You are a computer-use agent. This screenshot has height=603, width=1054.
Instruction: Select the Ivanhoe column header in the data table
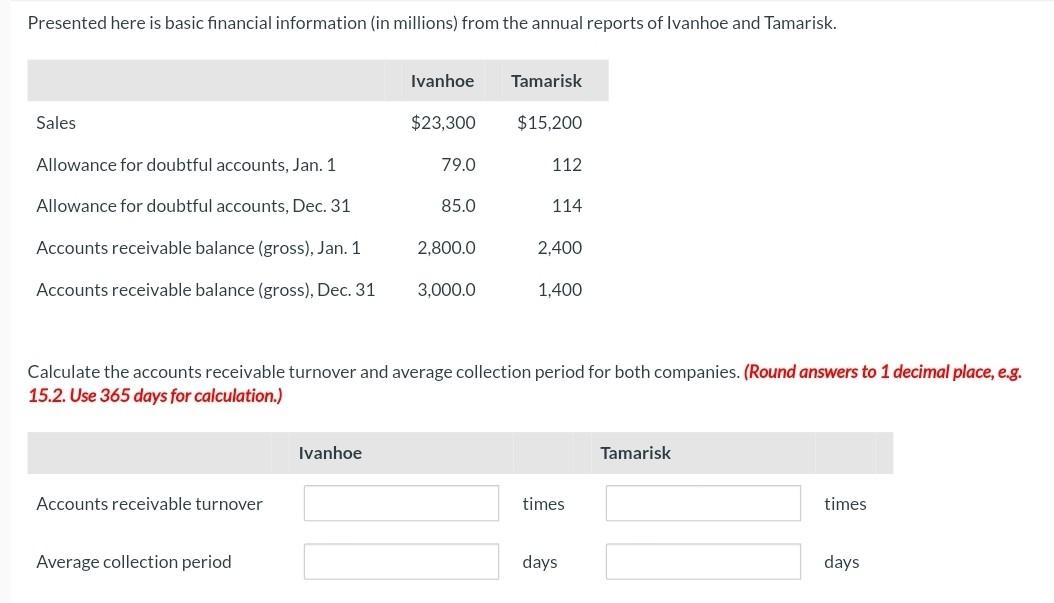coord(442,81)
